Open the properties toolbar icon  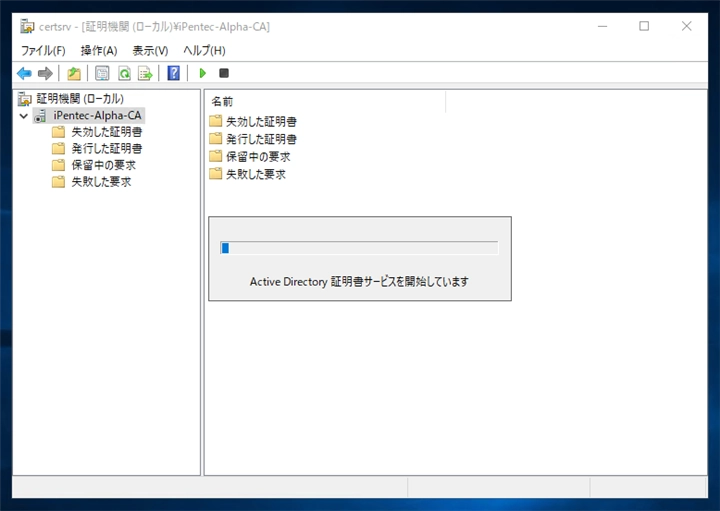[102, 73]
